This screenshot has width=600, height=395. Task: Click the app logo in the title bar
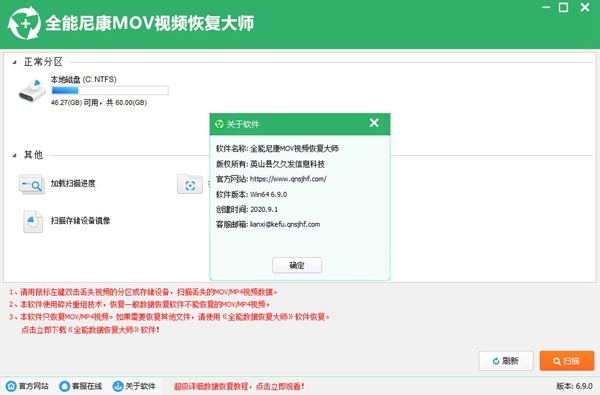click(x=24, y=23)
